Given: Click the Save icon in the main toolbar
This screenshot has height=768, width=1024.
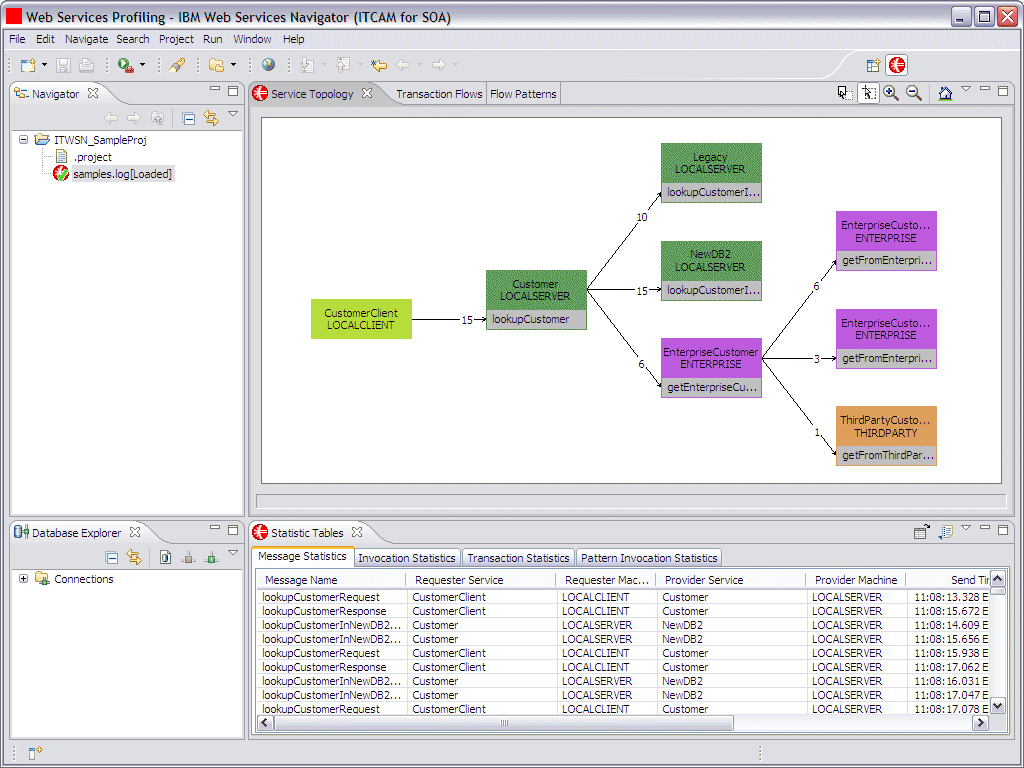Looking at the screenshot, I should (63, 64).
